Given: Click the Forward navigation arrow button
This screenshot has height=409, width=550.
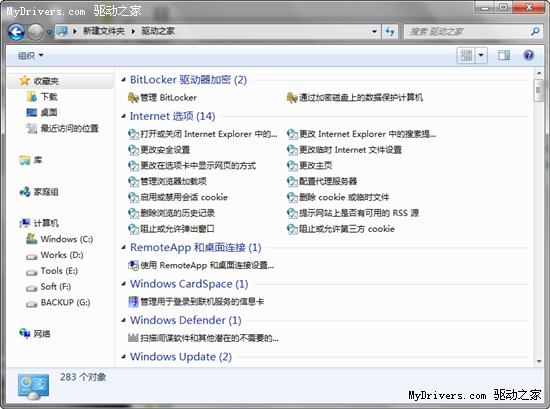Looking at the screenshot, I should (x=35, y=32).
